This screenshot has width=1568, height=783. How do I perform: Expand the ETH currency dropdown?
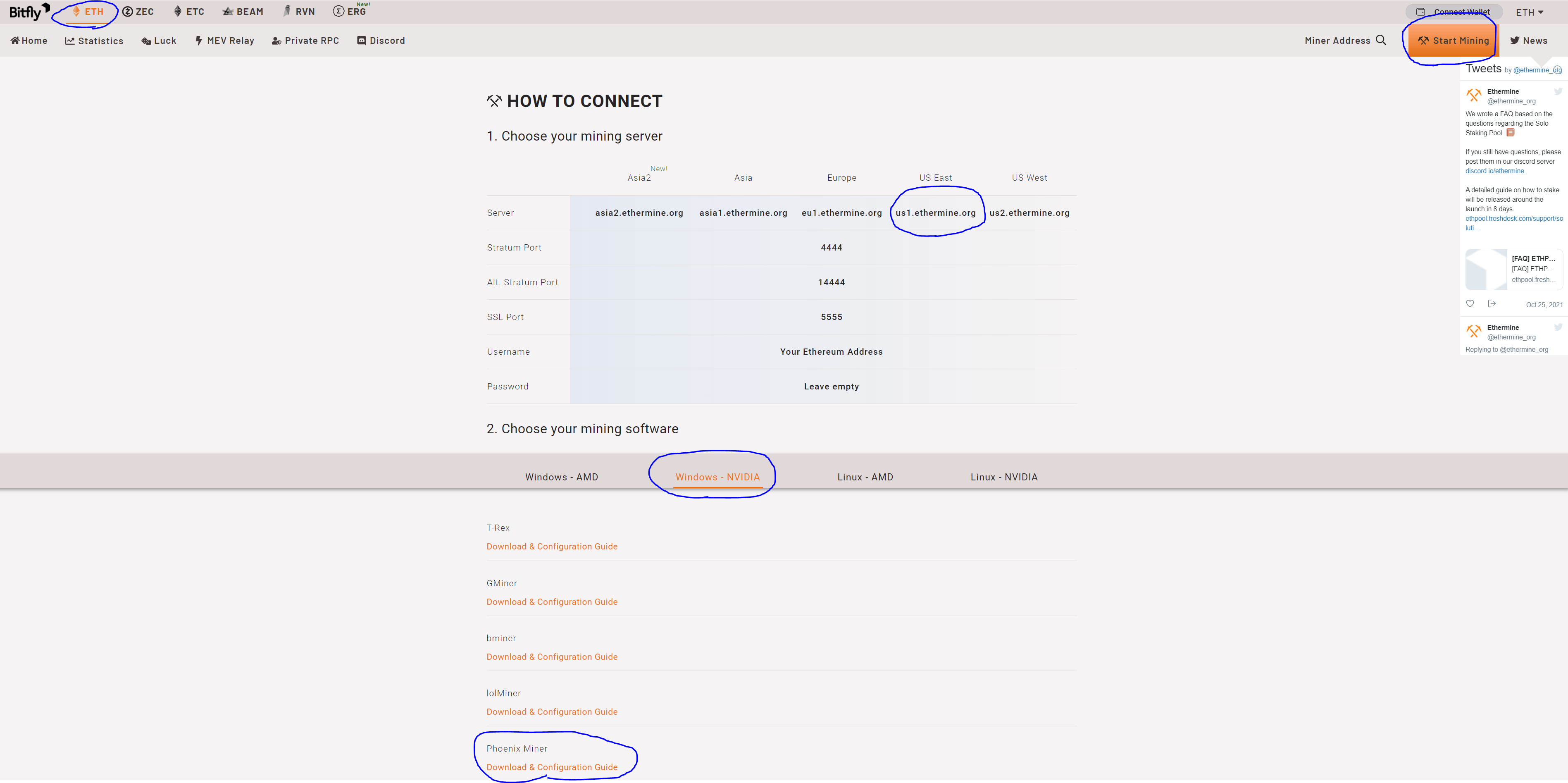[1530, 12]
